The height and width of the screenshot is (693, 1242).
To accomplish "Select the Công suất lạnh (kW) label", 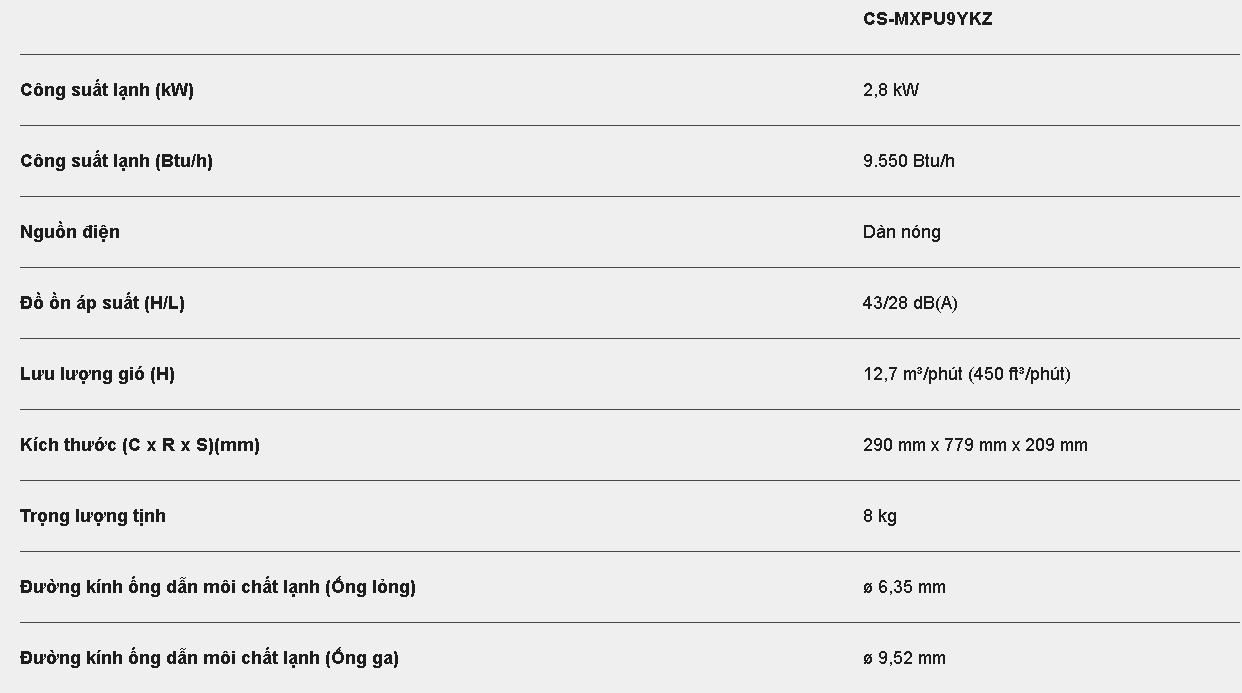I will click(x=107, y=90).
